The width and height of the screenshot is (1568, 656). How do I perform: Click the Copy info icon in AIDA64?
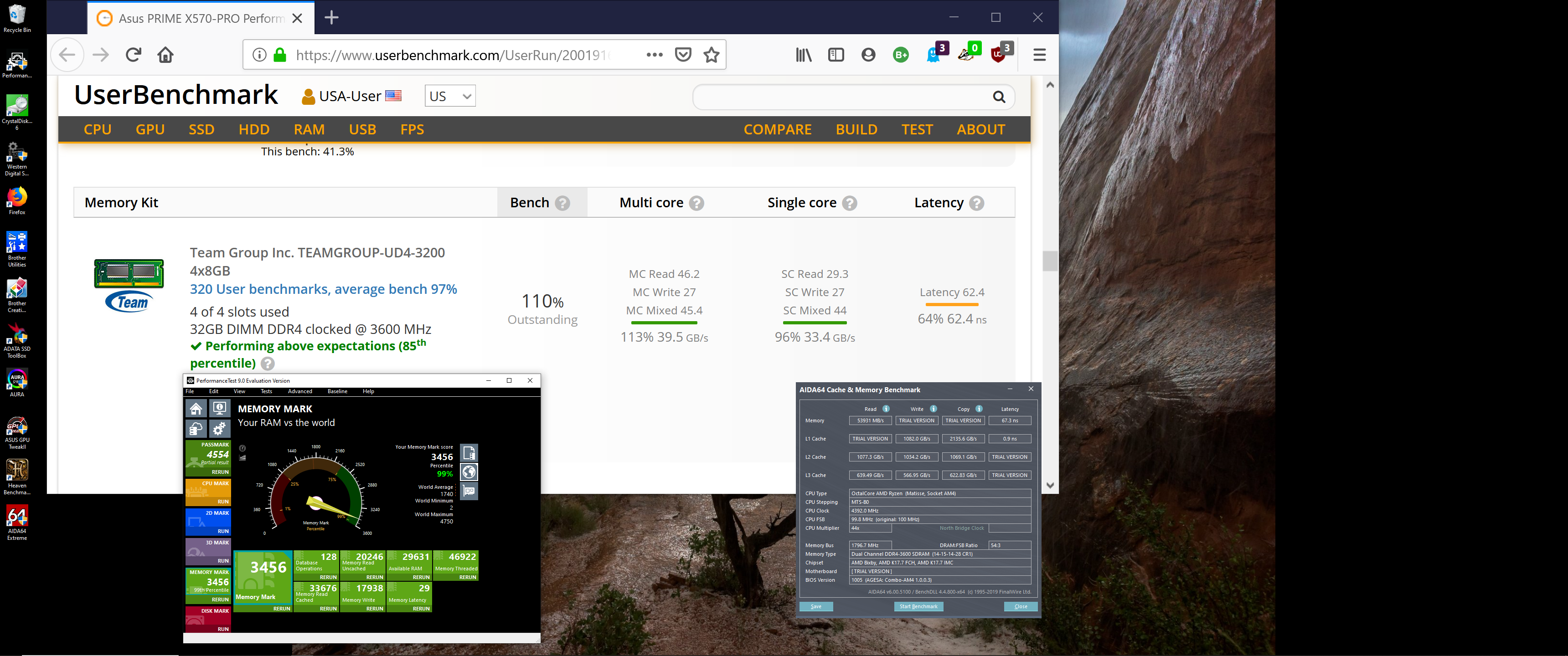click(979, 409)
